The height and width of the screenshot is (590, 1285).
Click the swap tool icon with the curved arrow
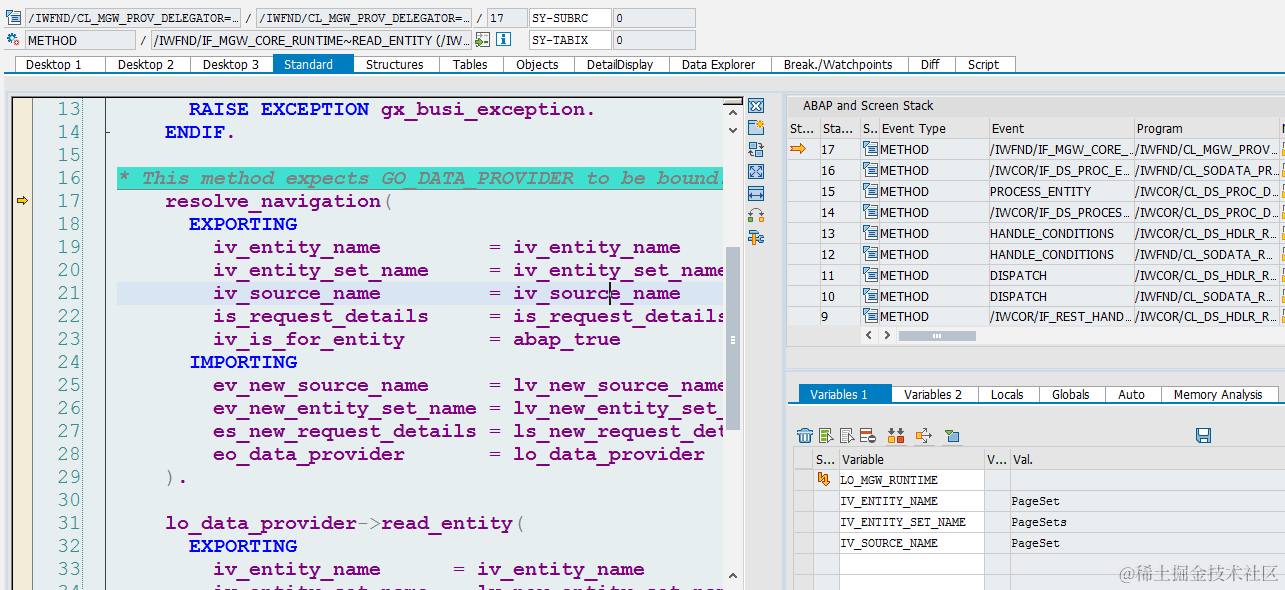[756, 216]
